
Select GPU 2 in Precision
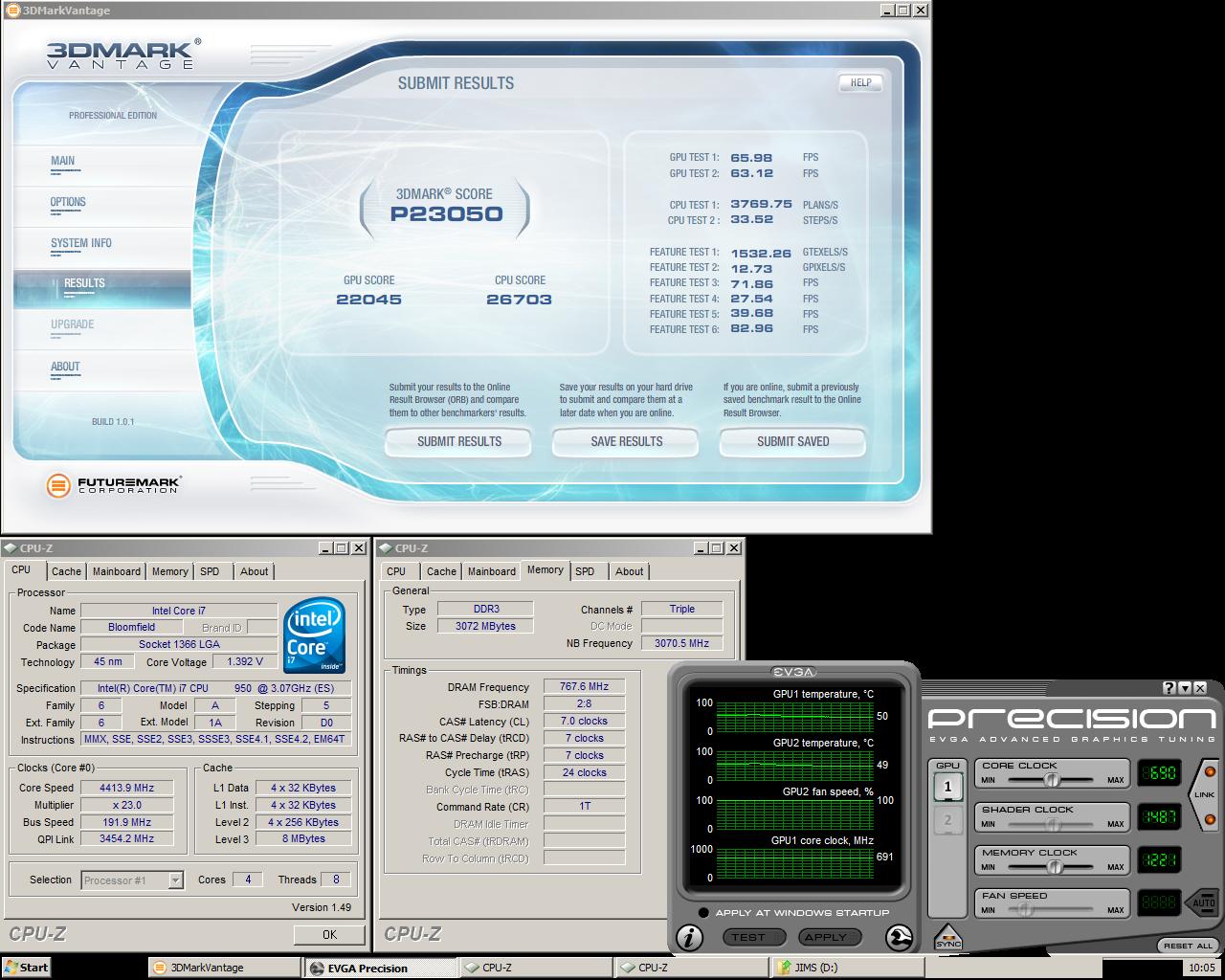pyautogui.click(x=947, y=820)
